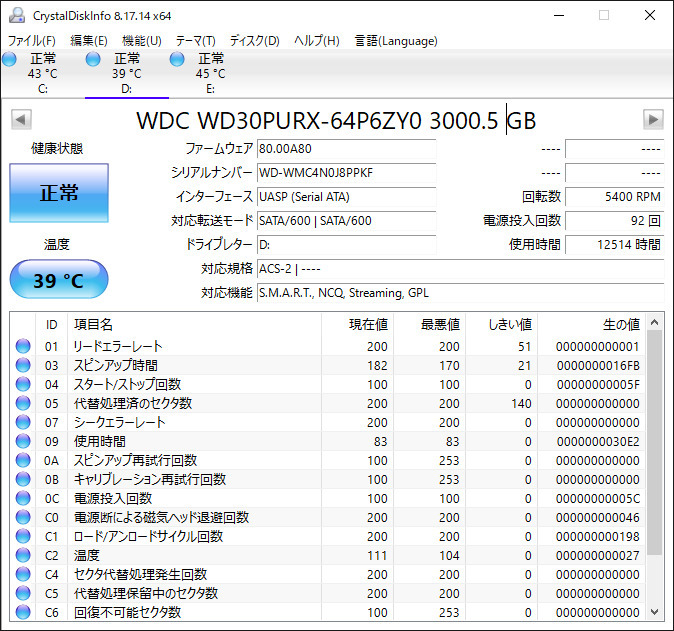Click status orb of attribute C1 ロード/アンロードサイクル回数
The width and height of the screenshot is (674, 631).
(23, 536)
